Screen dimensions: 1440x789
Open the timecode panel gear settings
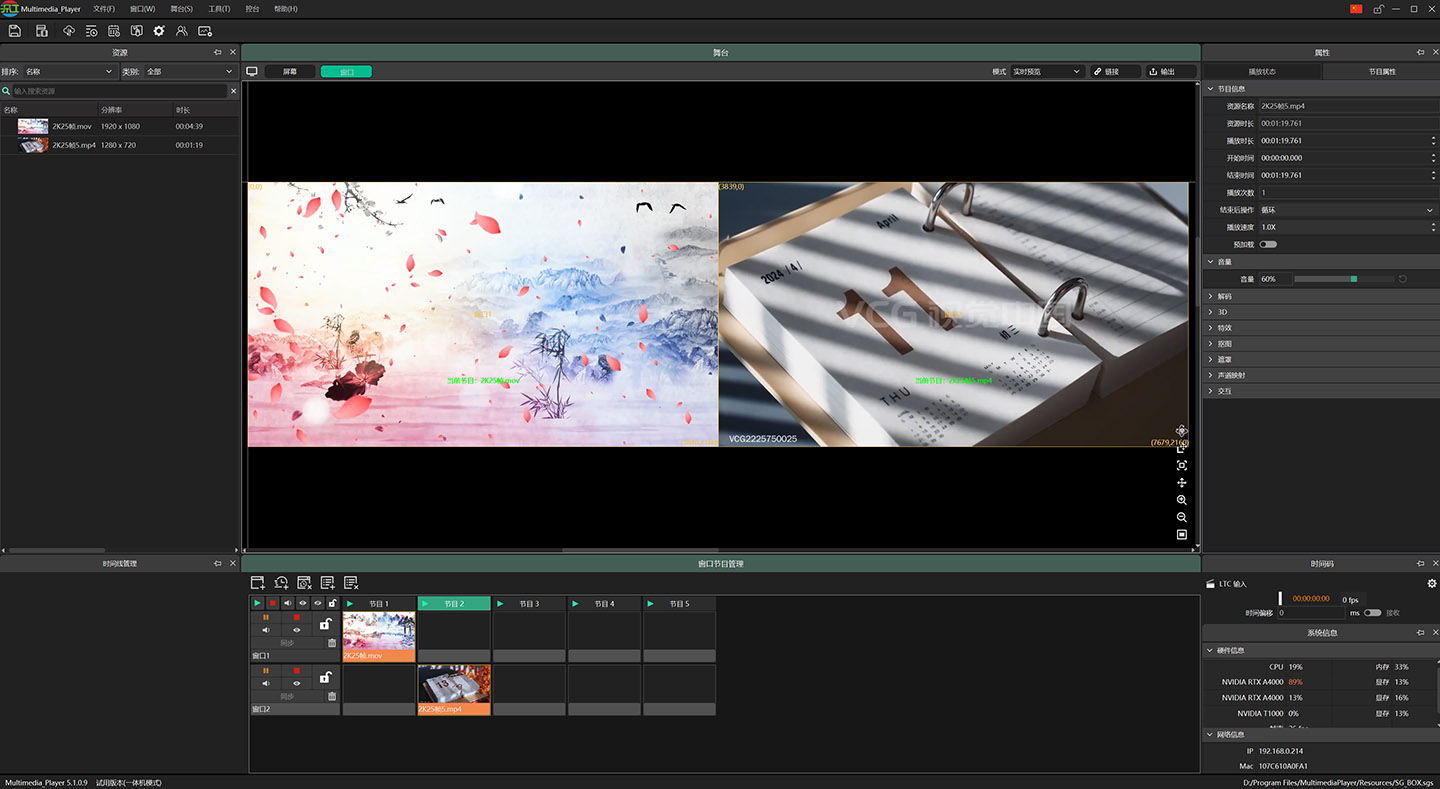point(1431,583)
